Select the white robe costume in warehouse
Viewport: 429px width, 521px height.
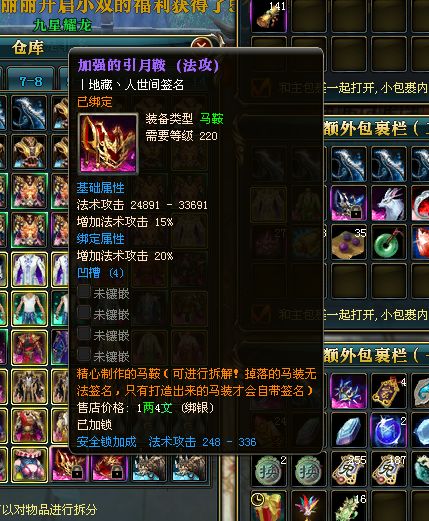[29, 269]
